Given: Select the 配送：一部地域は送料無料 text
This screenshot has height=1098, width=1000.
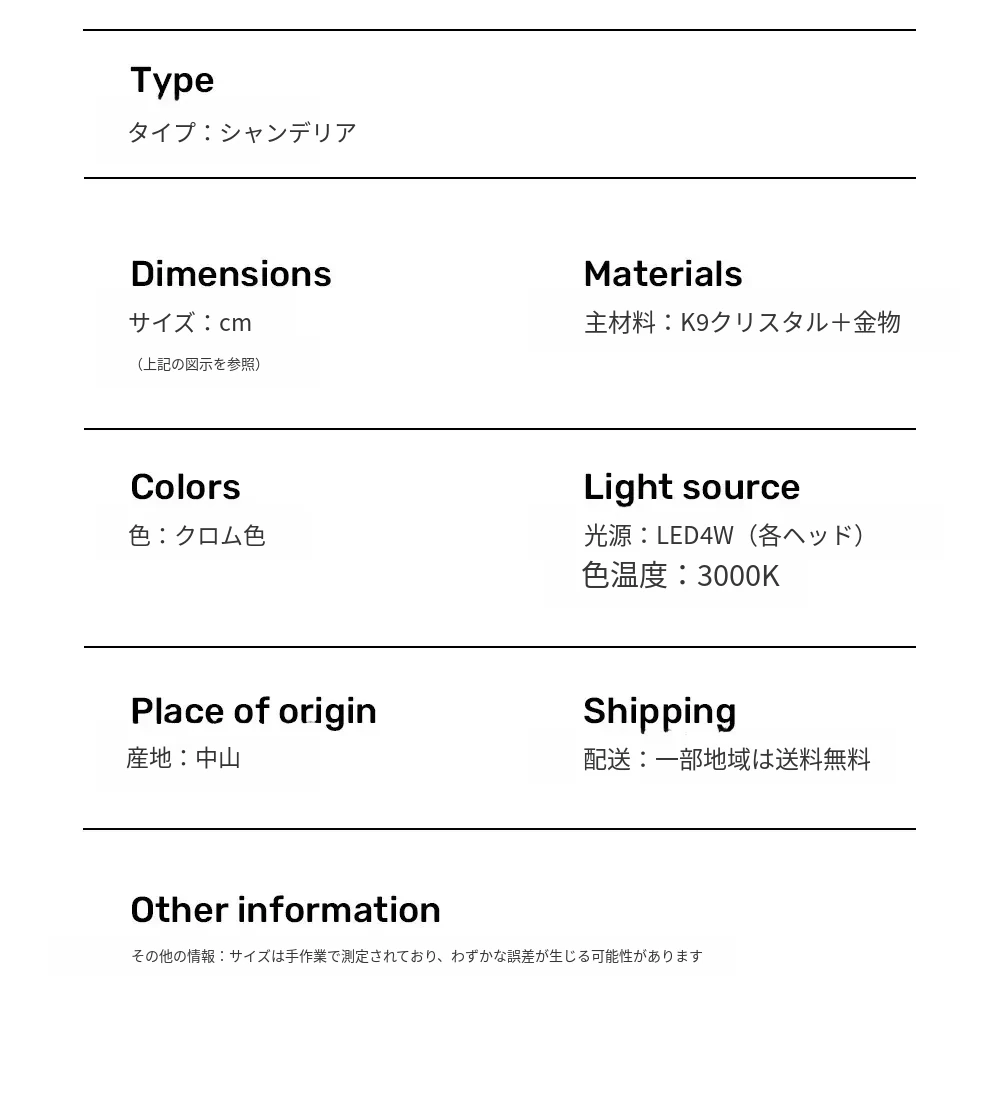Looking at the screenshot, I should click(x=727, y=760).
